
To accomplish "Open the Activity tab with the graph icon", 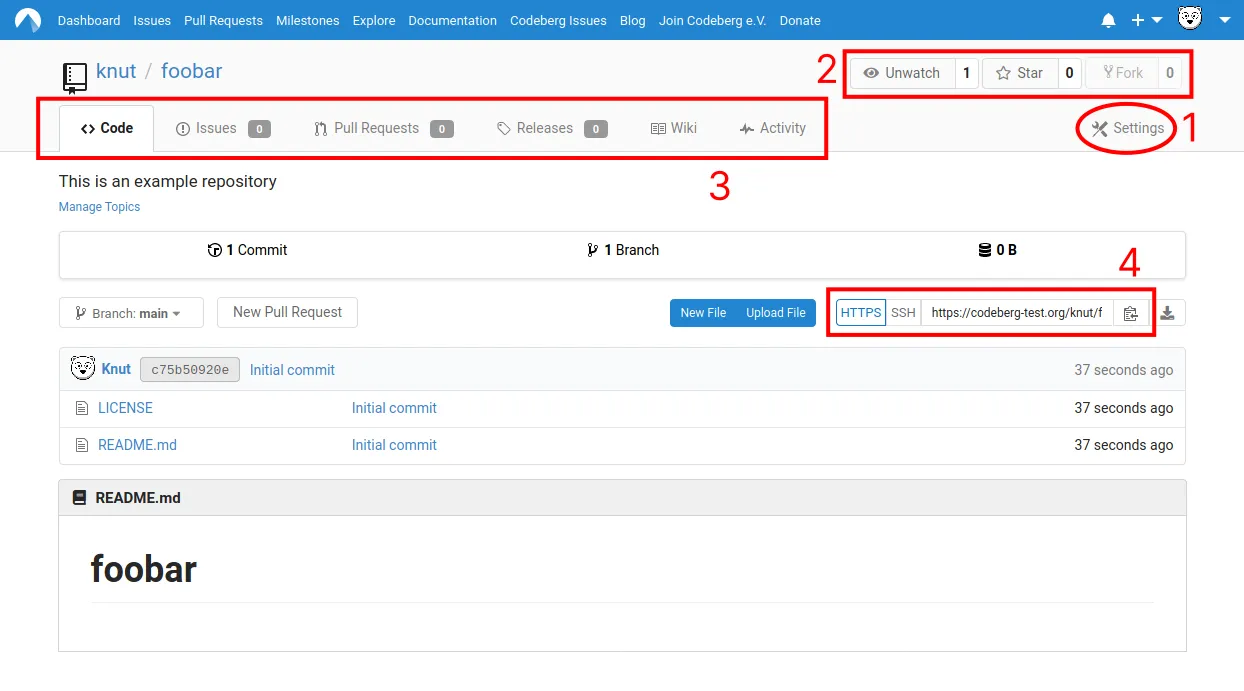I will click(771, 128).
